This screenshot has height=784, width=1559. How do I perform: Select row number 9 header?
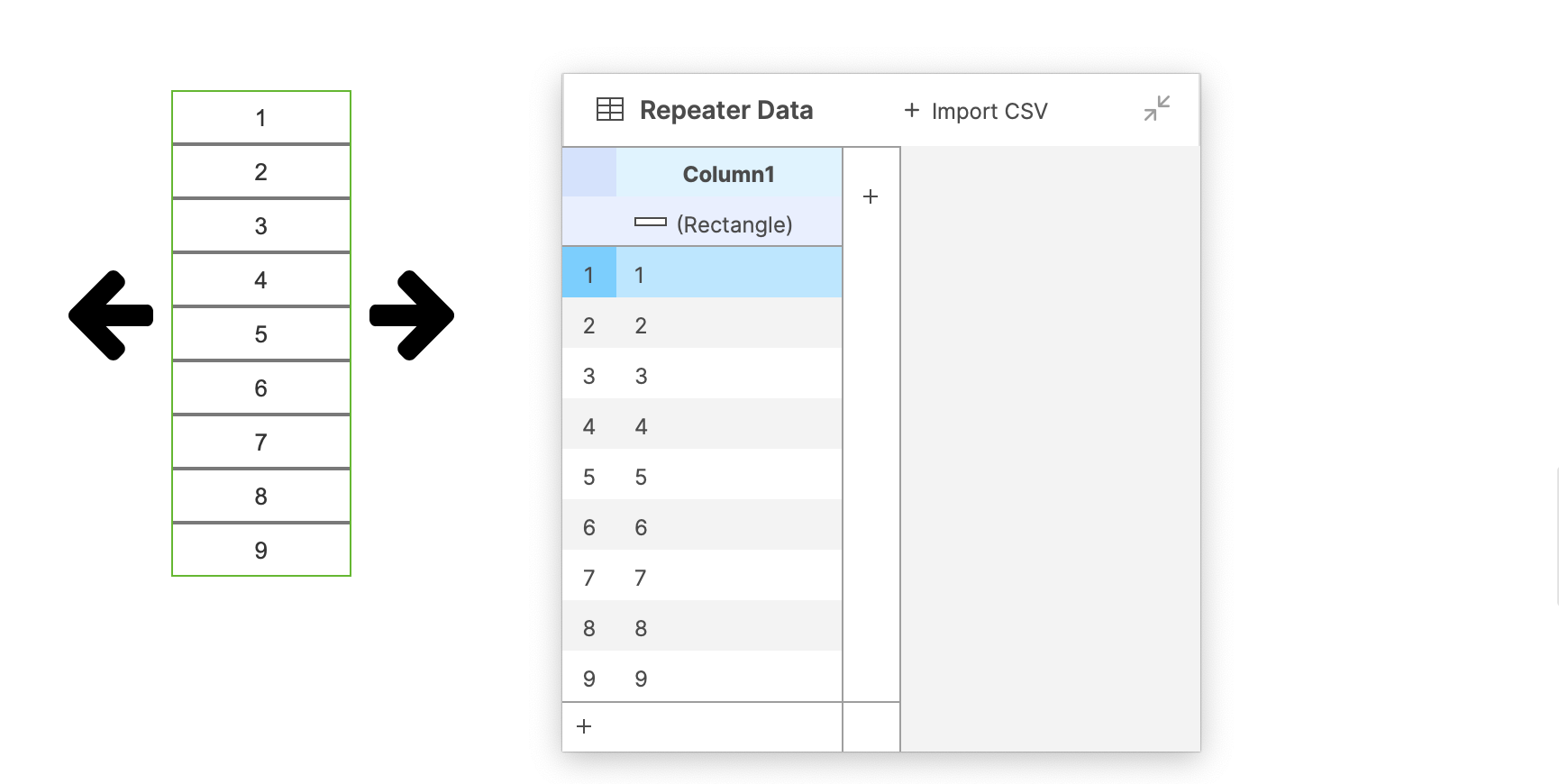(588, 679)
